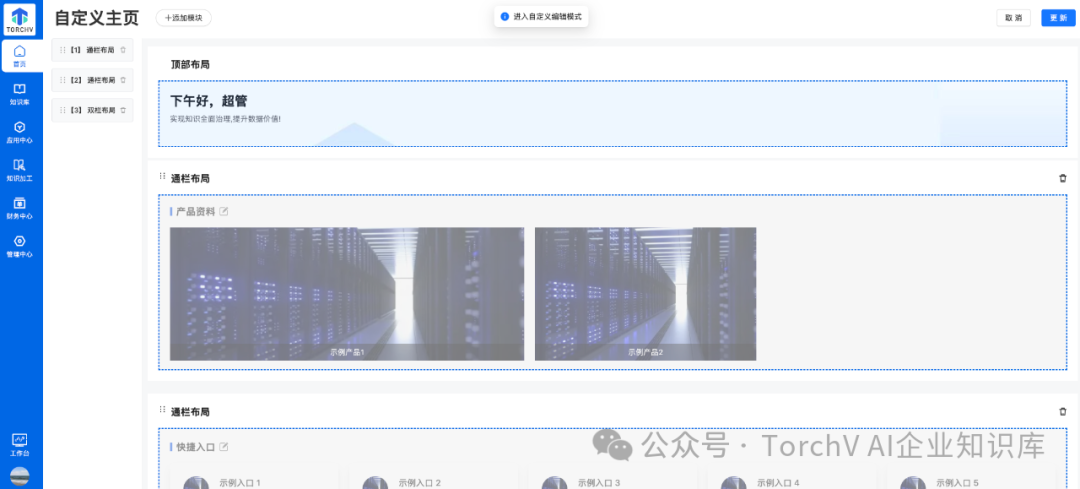
Task: Open the 示例产品1 image card
Action: (347, 293)
